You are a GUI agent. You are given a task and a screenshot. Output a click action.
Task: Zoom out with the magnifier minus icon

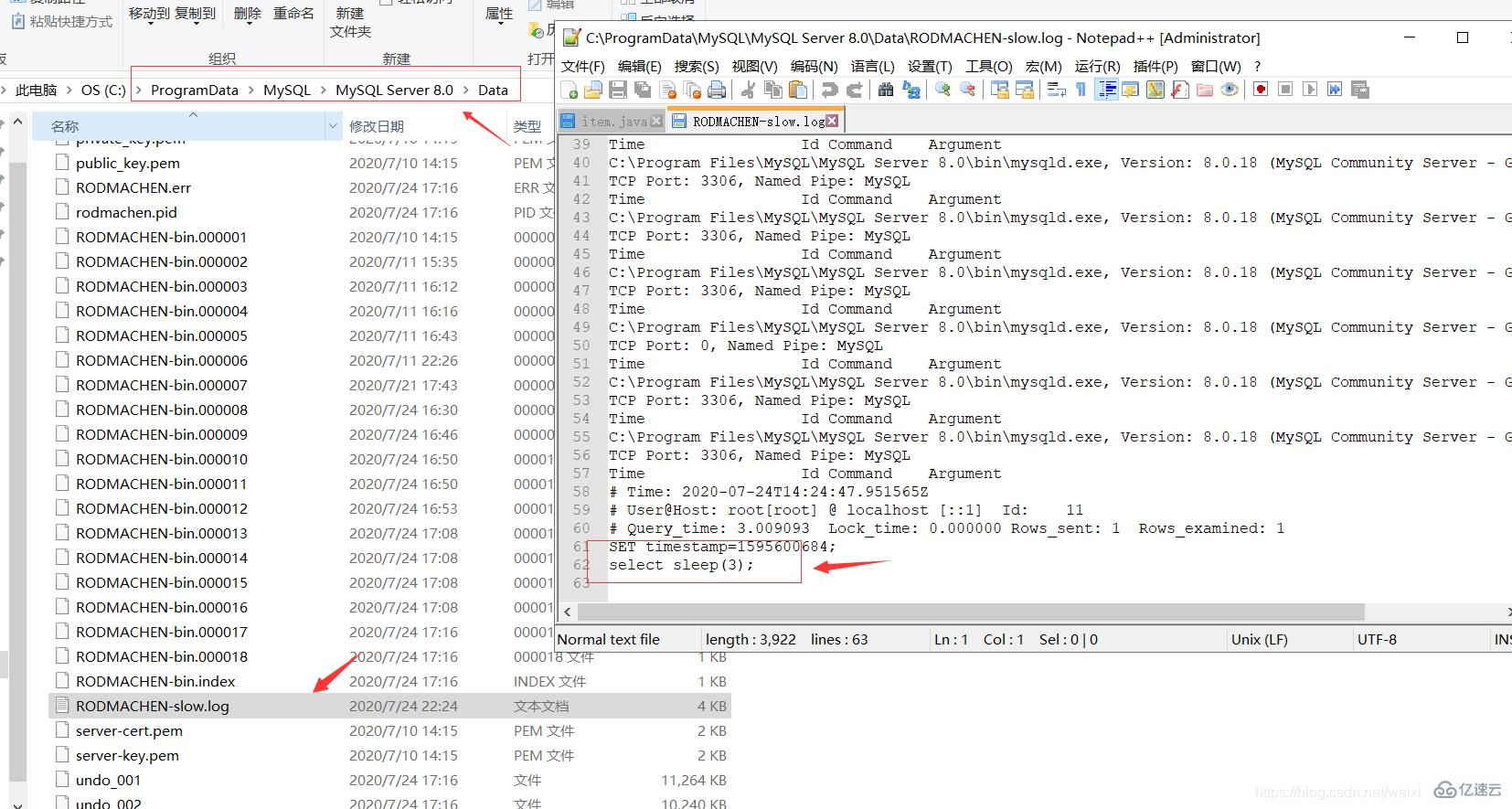click(967, 90)
